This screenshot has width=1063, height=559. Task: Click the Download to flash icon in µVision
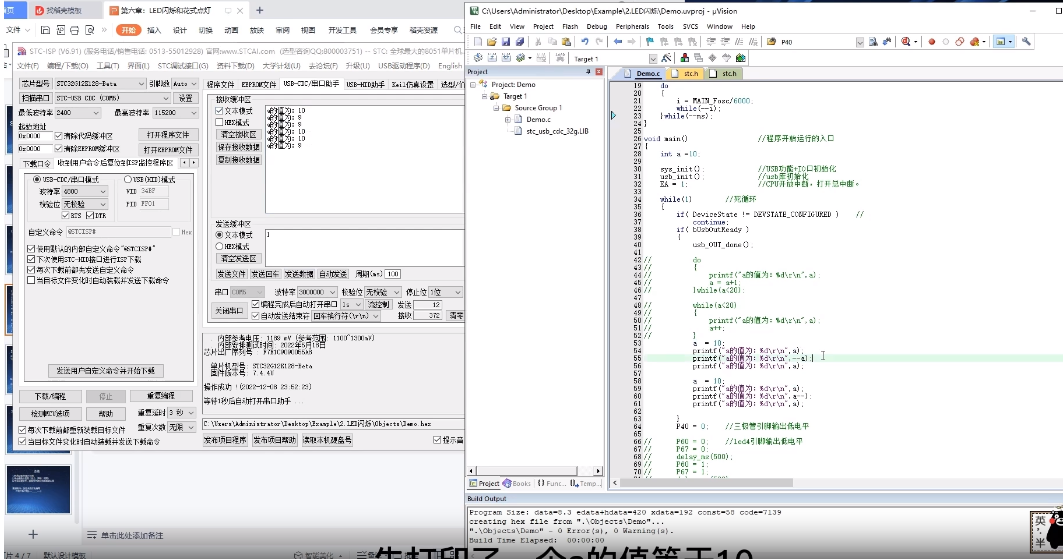pyautogui.click(x=560, y=58)
